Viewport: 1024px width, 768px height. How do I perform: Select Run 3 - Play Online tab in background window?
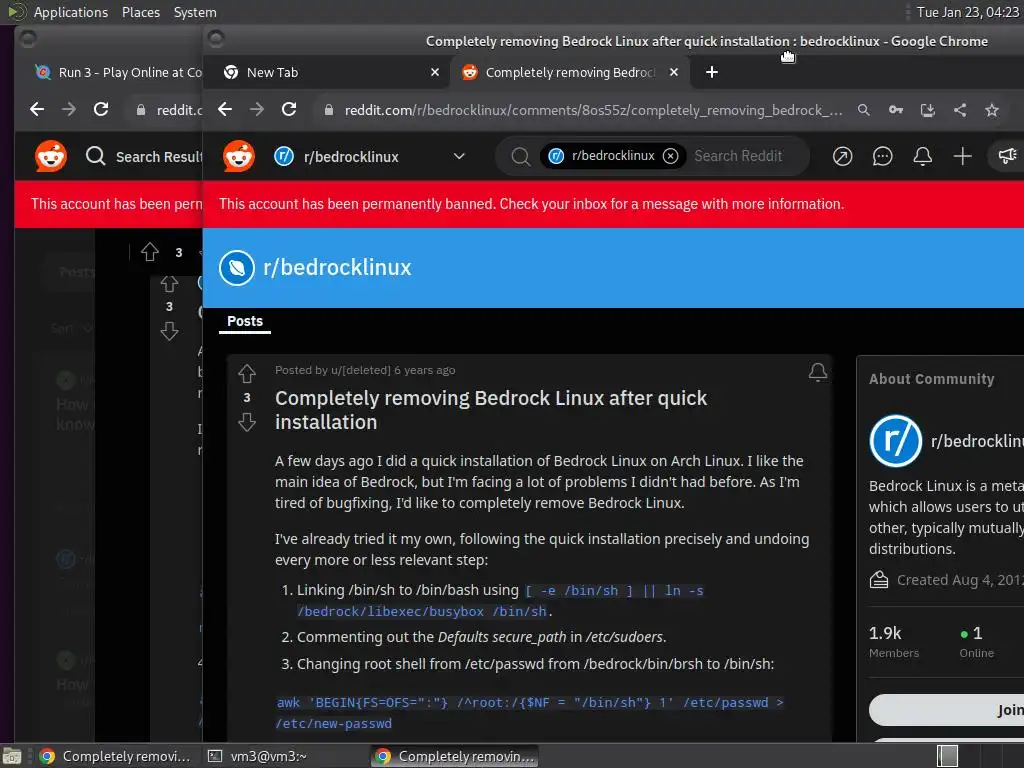tap(116, 72)
